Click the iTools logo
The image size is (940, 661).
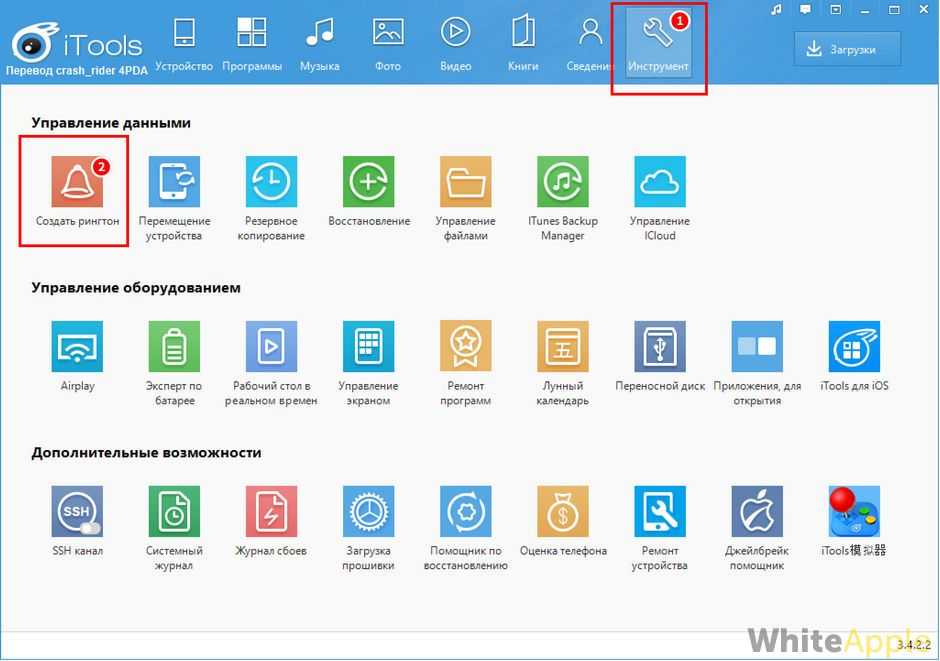click(x=76, y=45)
